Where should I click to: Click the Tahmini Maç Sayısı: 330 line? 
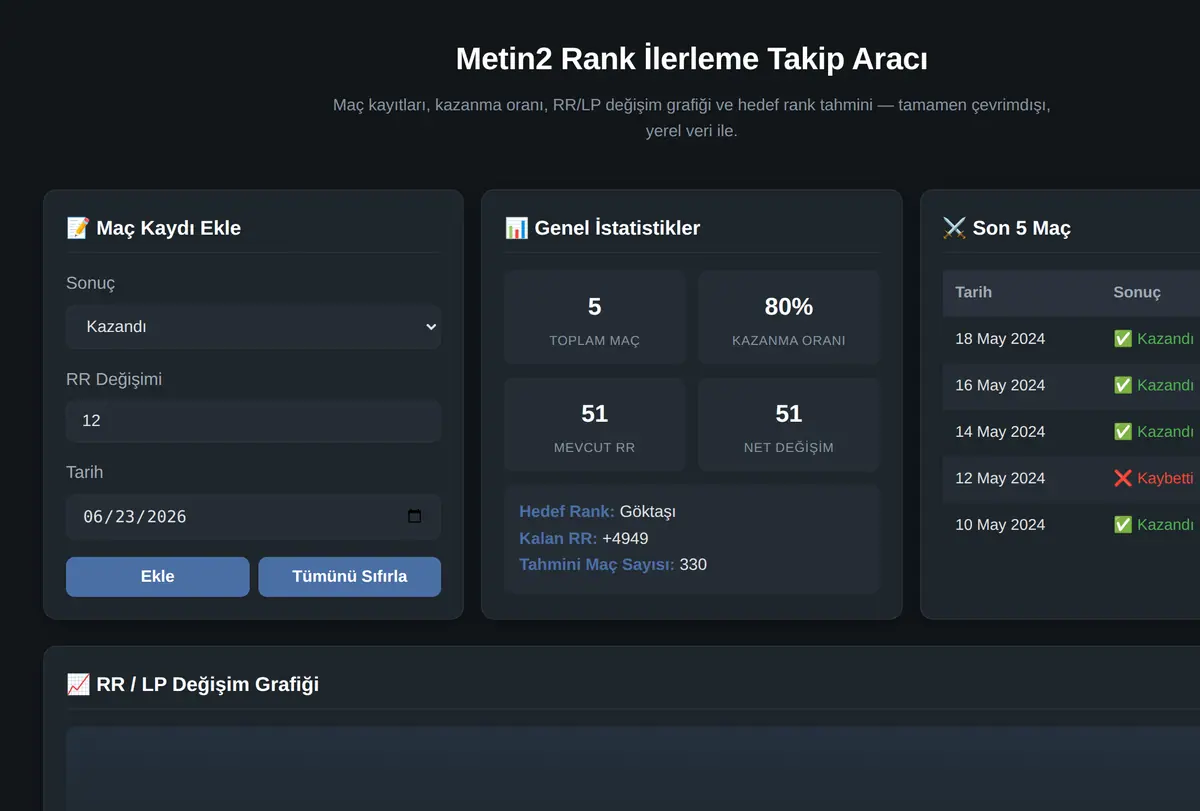[x=613, y=565]
